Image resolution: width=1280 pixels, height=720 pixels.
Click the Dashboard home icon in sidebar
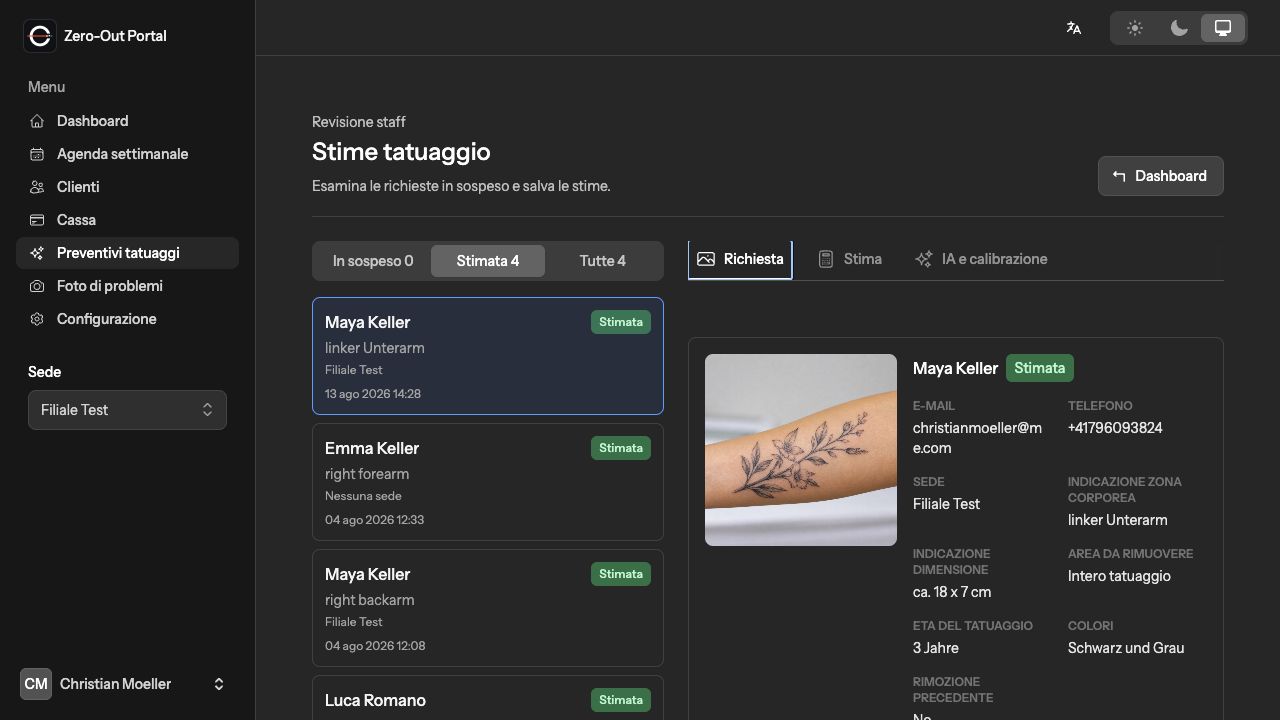[x=37, y=121]
